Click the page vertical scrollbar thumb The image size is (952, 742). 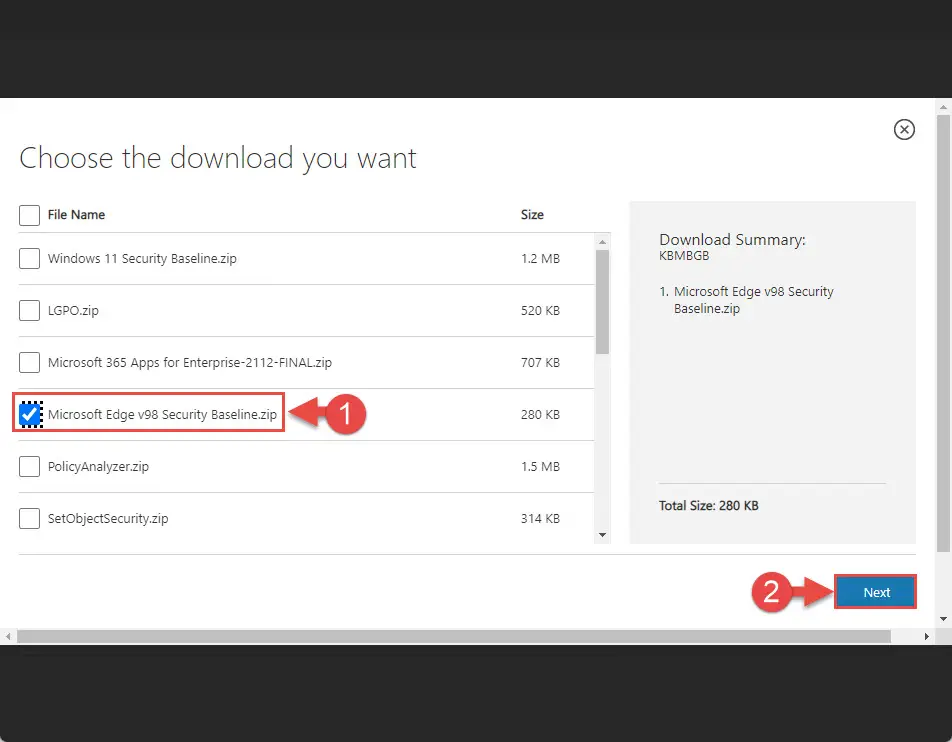pyautogui.click(x=943, y=333)
